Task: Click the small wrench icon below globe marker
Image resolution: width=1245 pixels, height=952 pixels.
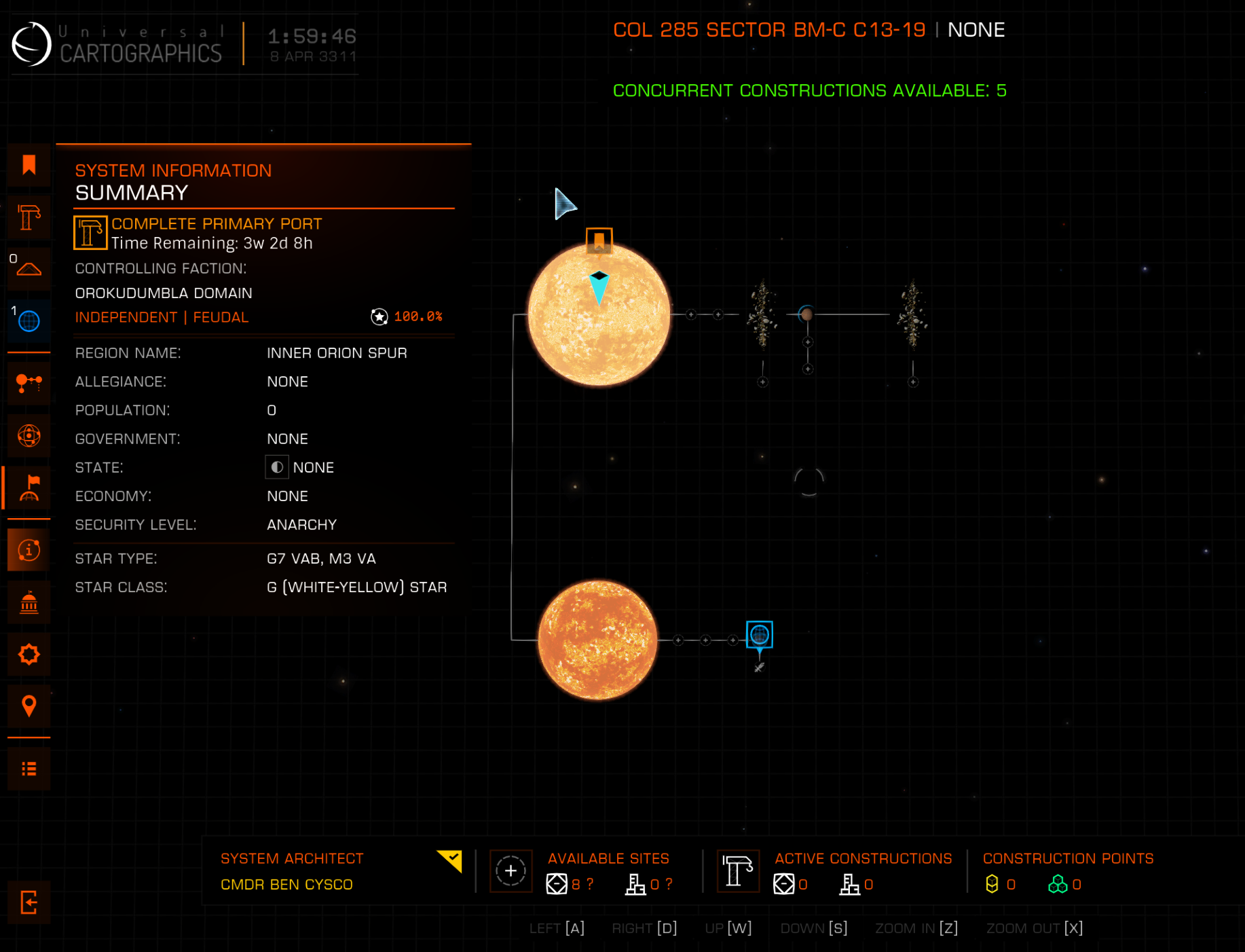Action: 759,667
